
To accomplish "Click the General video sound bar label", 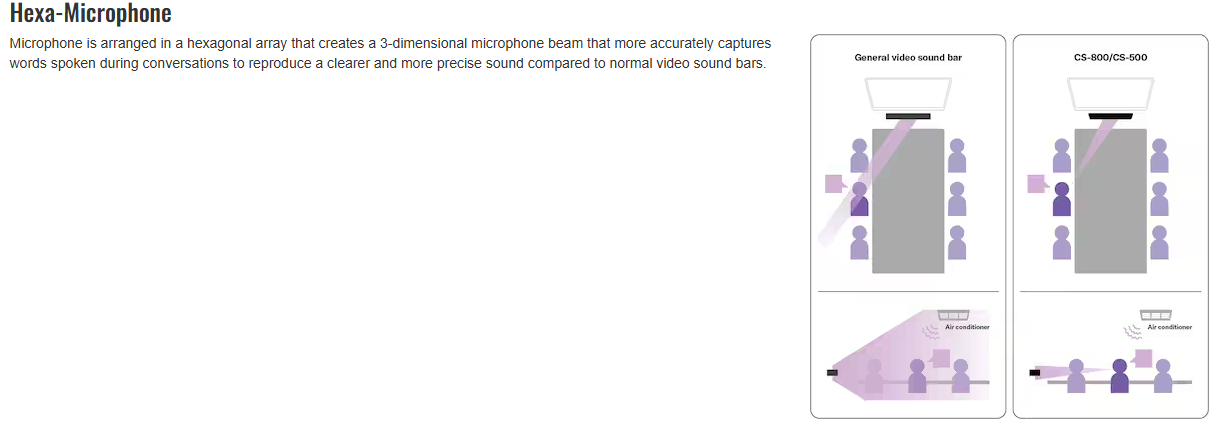I will coord(908,58).
